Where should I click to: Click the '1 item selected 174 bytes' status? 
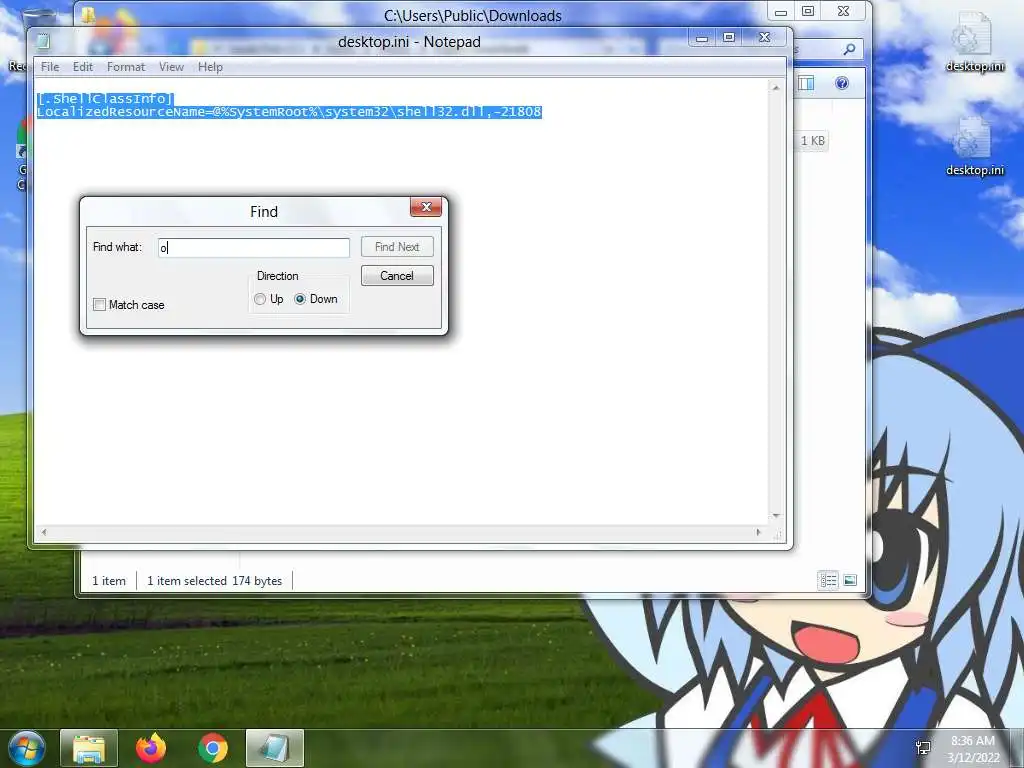point(215,581)
